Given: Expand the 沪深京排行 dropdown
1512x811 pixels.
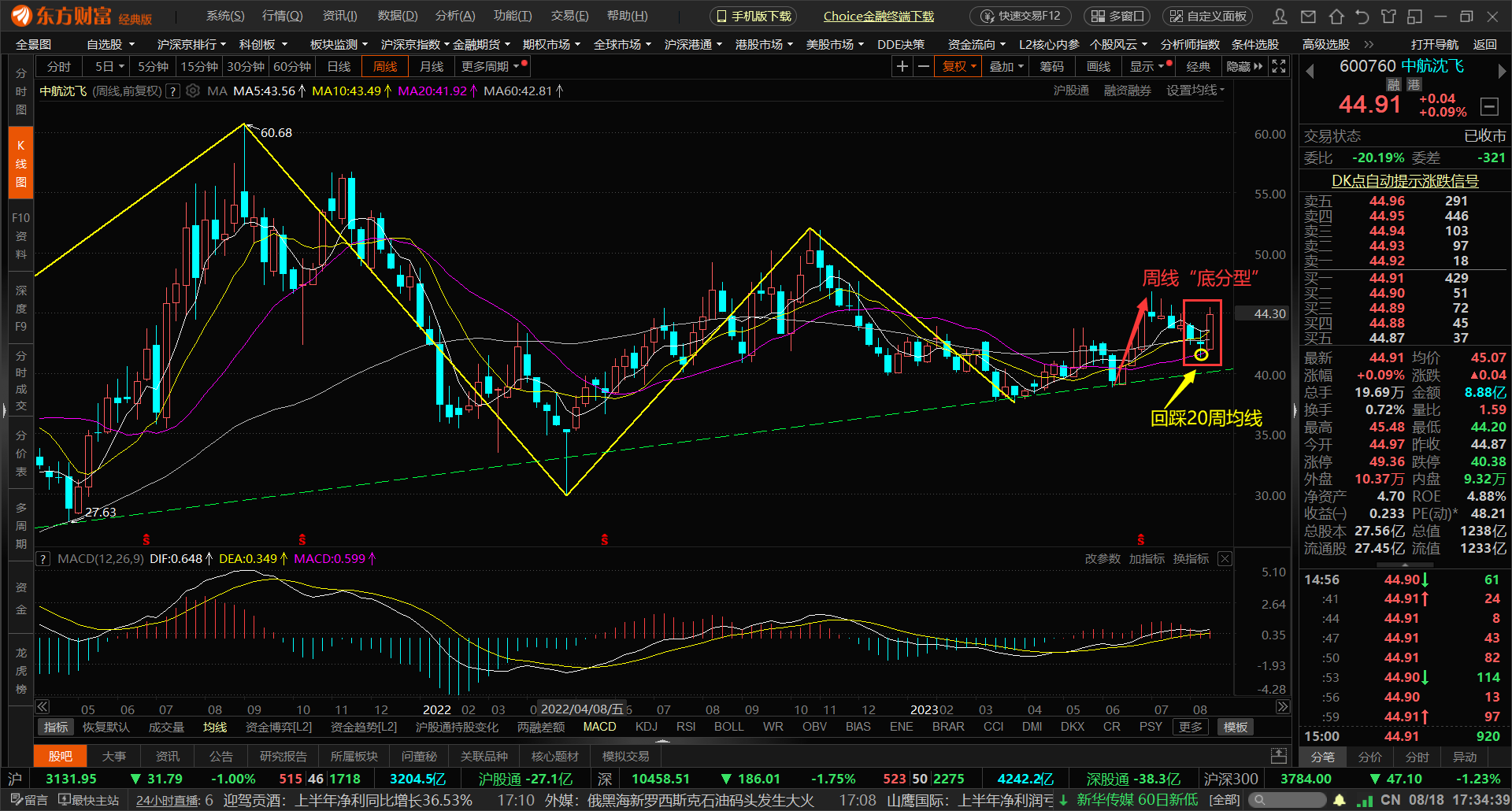Looking at the screenshot, I should click(191, 45).
